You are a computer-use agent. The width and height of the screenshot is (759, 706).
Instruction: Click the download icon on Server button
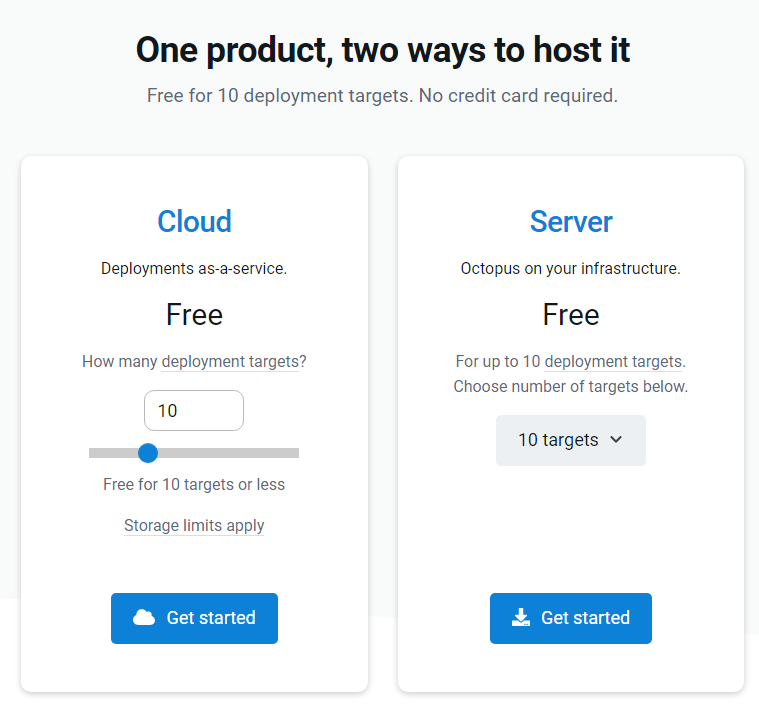(x=521, y=618)
